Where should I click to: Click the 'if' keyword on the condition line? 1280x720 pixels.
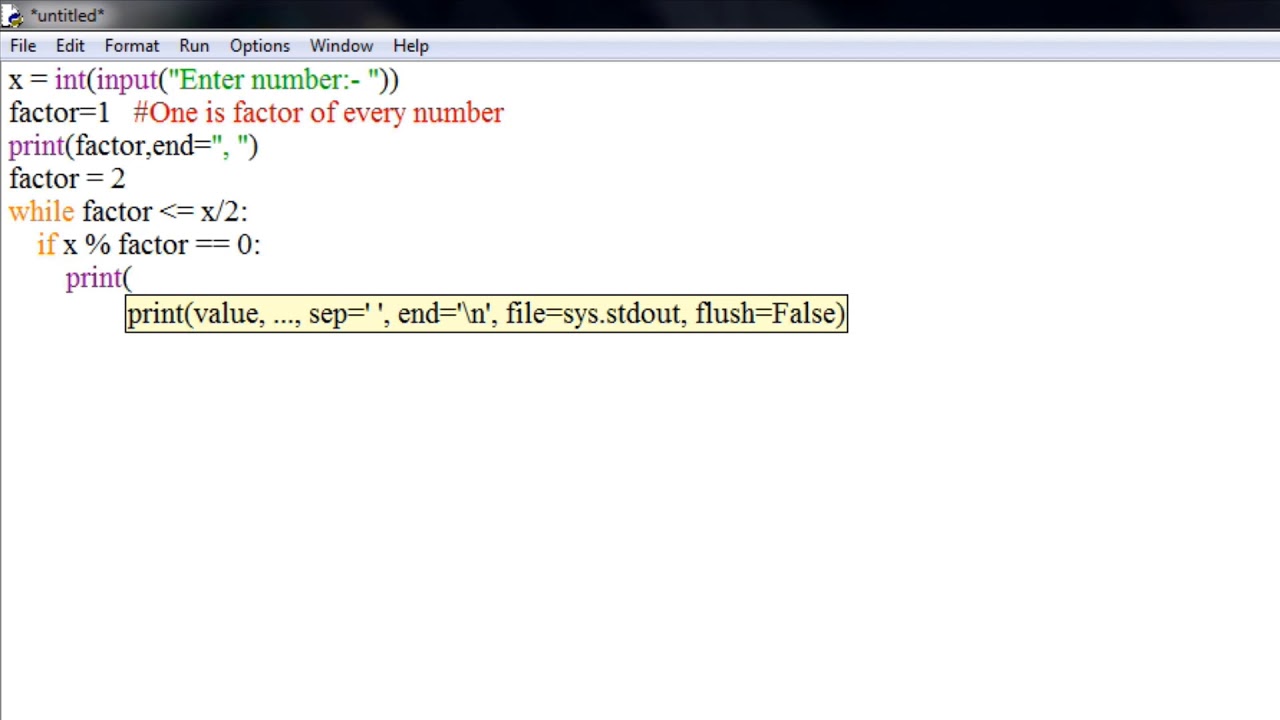pos(47,245)
